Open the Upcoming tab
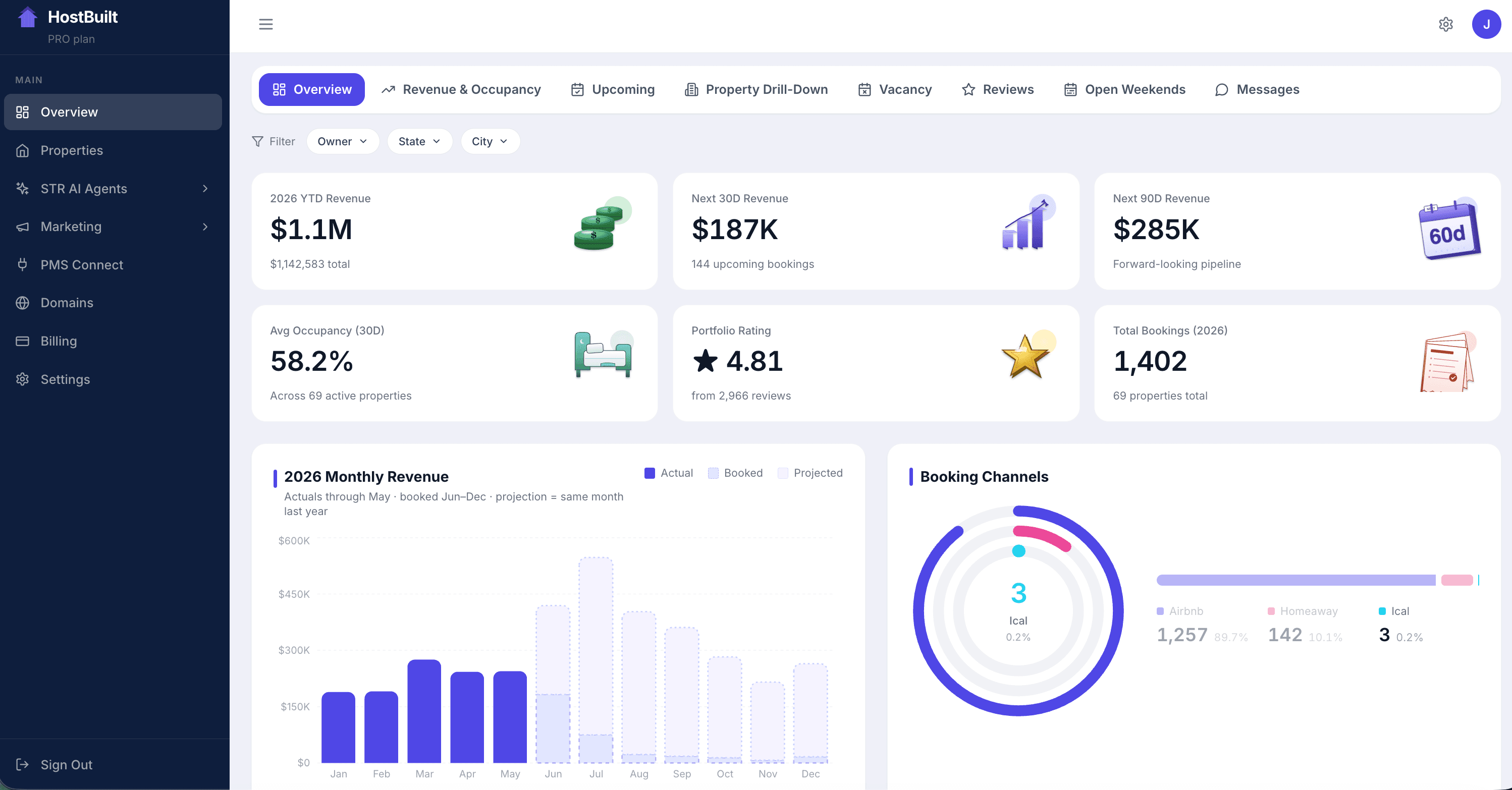The height and width of the screenshot is (790, 1512). (612, 90)
